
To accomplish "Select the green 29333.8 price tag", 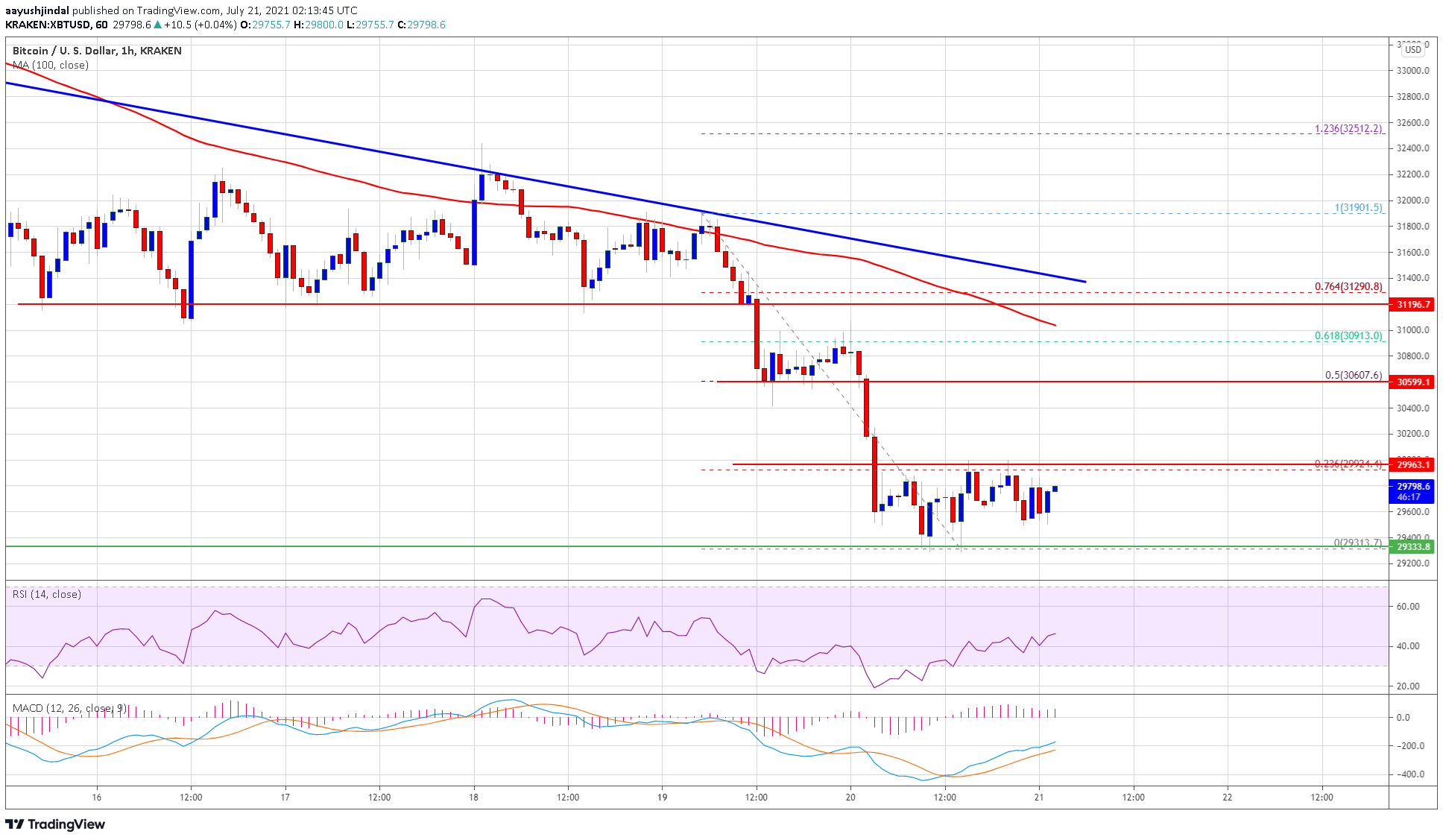I will pyautogui.click(x=1412, y=546).
